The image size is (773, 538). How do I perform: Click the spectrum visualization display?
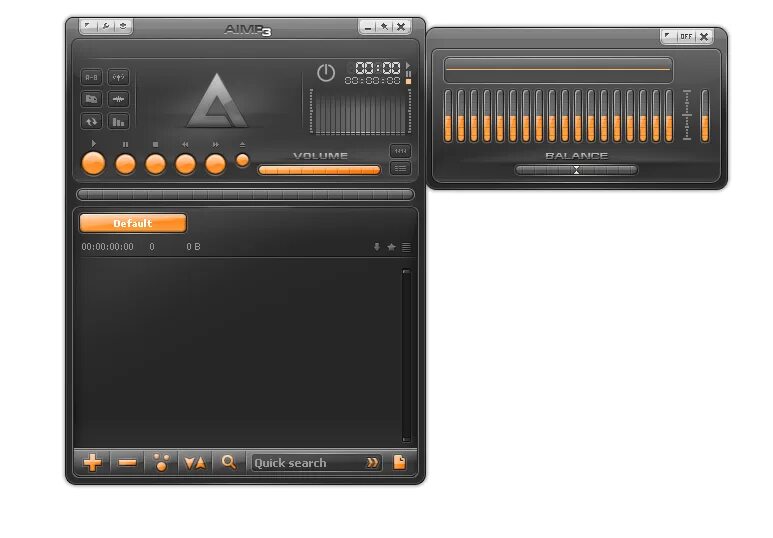coord(360,112)
